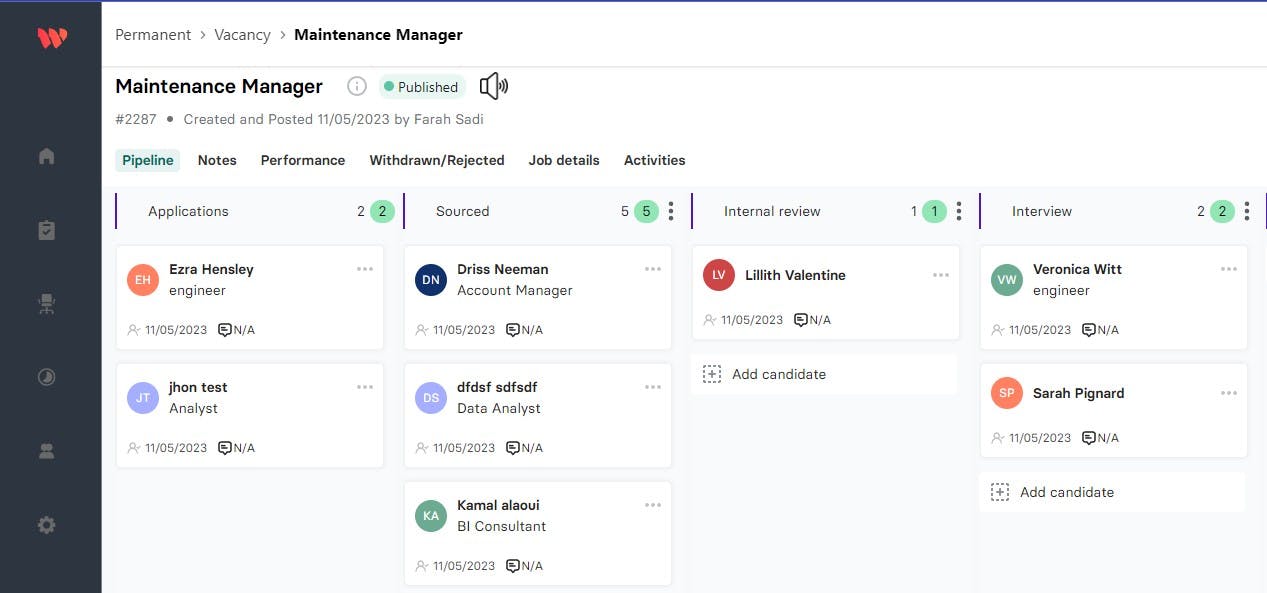Click the red logo at top left
Image resolution: width=1267 pixels, height=593 pixels.
pos(52,38)
